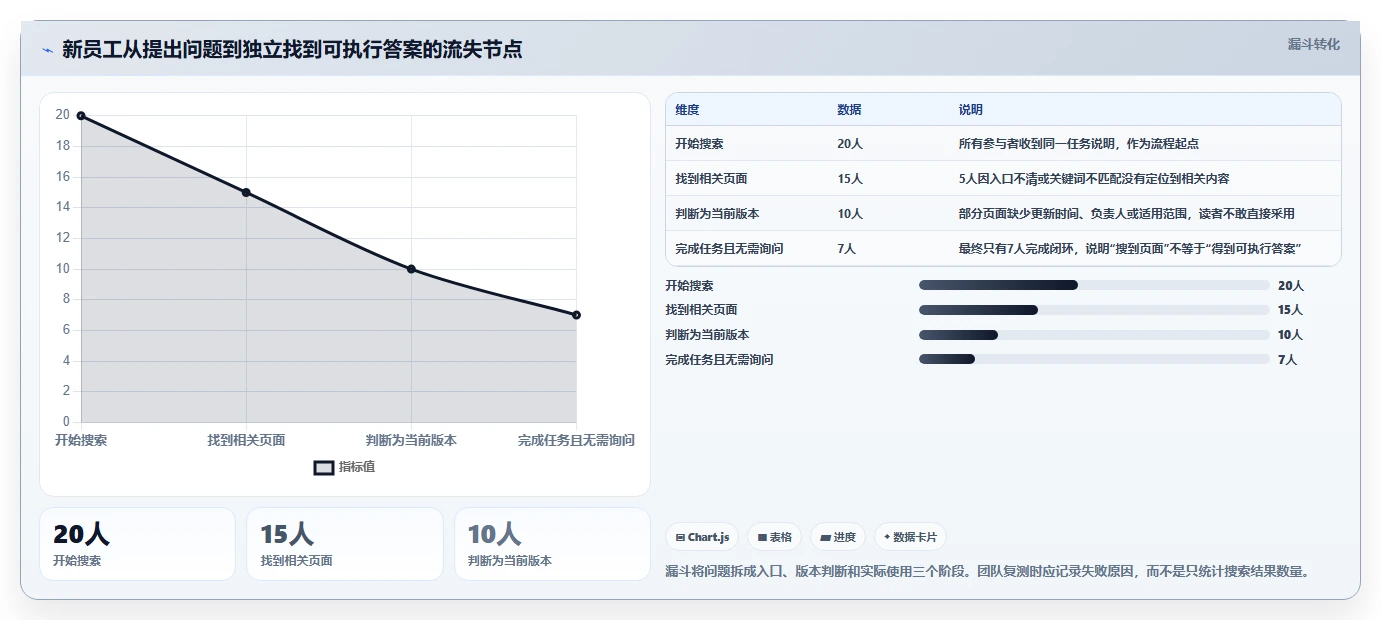
Task: Click the 数据 table column header
Action: point(849,109)
